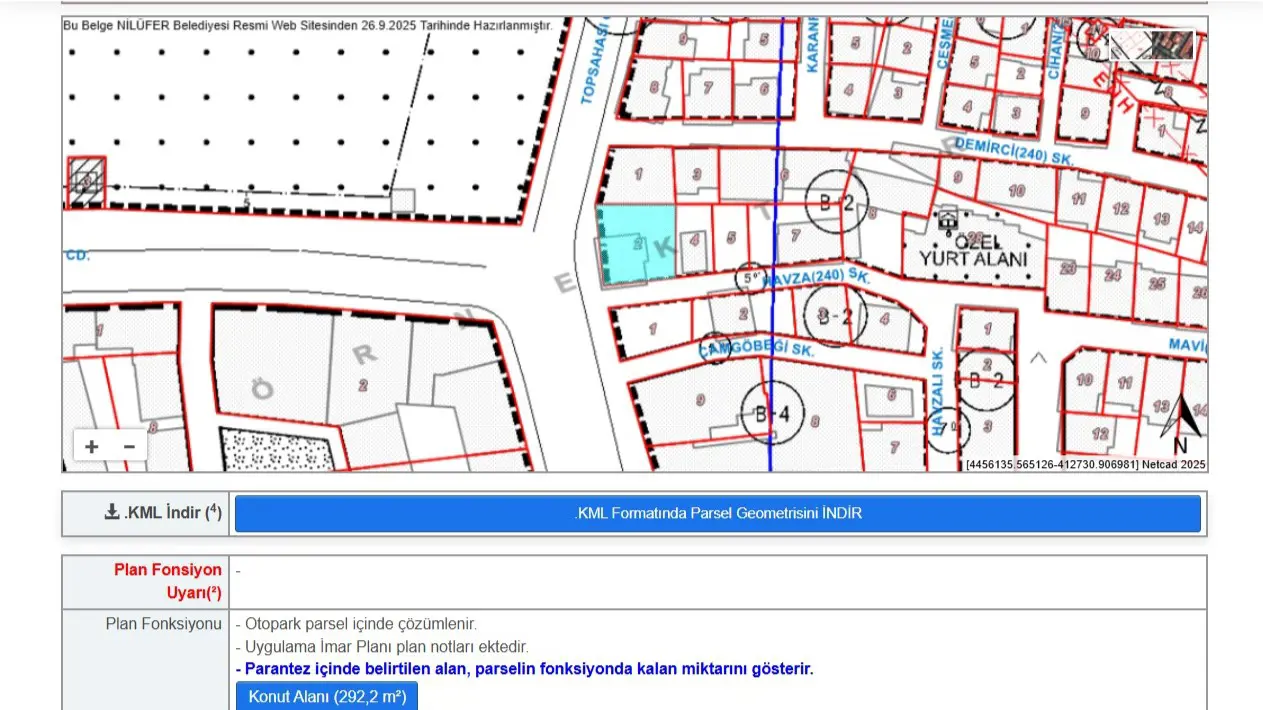Click the red Plan Fonsiyon Uyarı(²) heading
Viewport: 1263px width, 710px height.
click(x=168, y=581)
